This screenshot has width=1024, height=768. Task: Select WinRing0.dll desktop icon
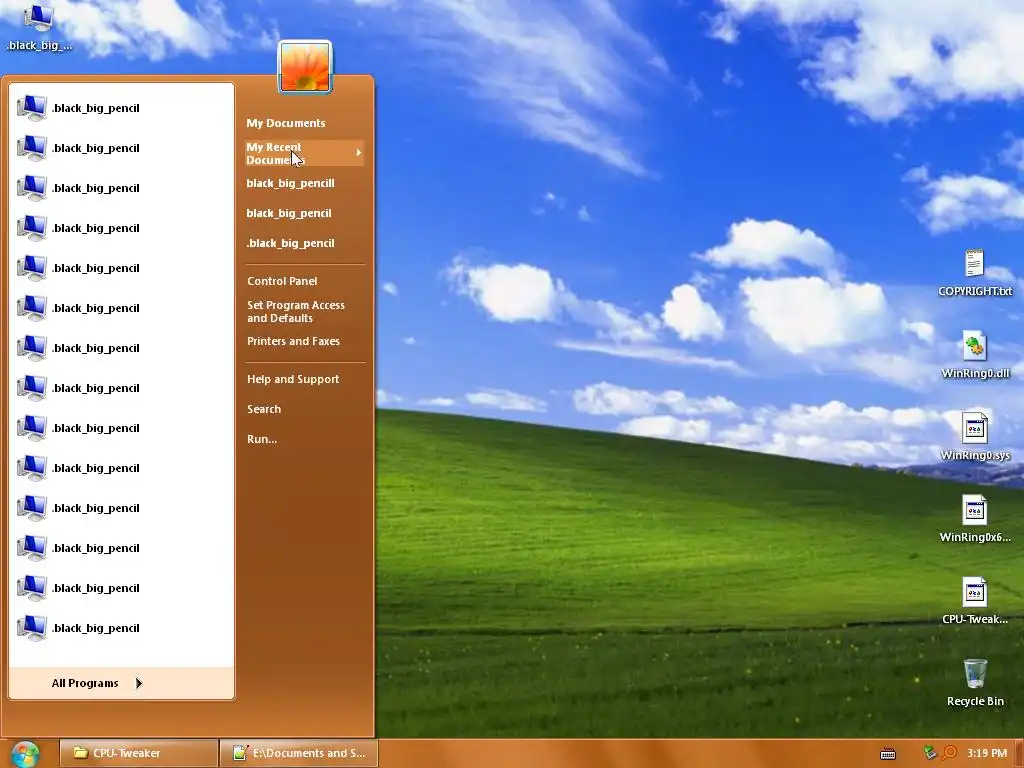click(x=974, y=355)
